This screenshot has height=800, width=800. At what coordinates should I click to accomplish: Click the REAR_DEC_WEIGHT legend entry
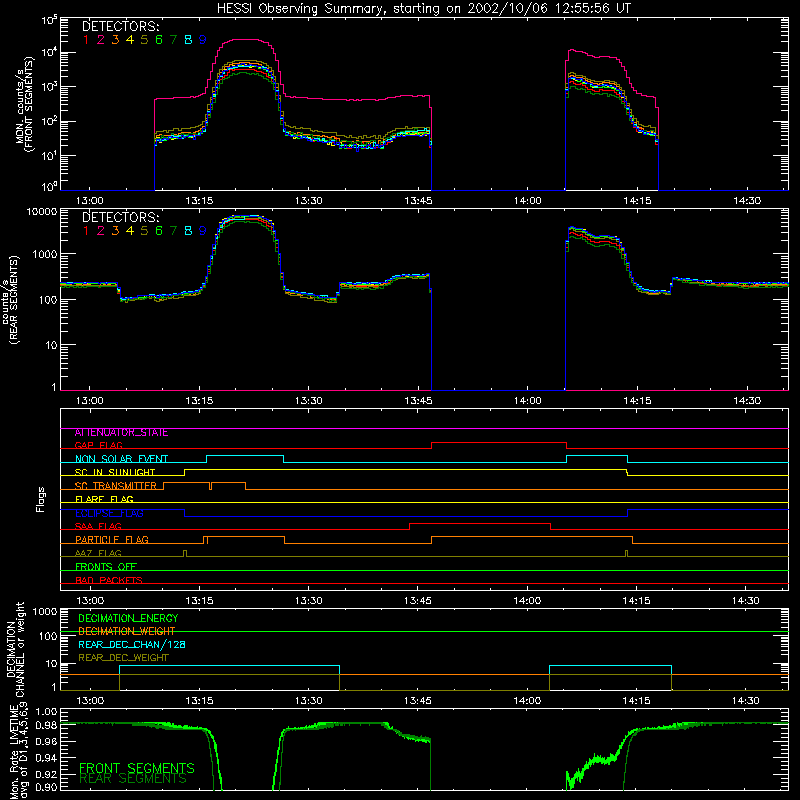pos(123,658)
